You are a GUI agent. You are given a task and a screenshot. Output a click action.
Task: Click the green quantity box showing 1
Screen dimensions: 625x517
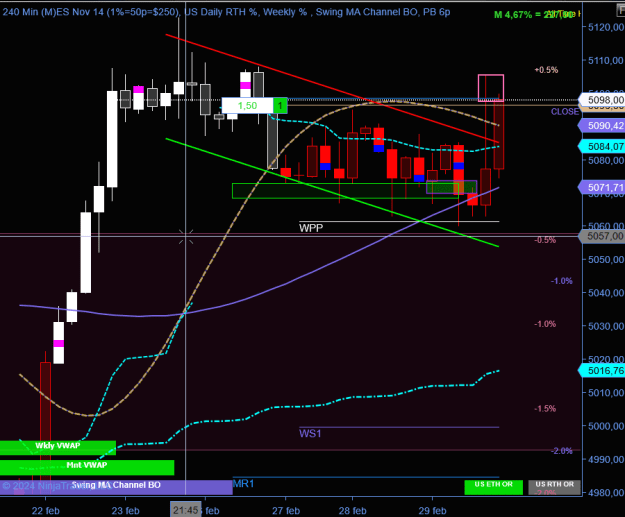tap(280, 106)
